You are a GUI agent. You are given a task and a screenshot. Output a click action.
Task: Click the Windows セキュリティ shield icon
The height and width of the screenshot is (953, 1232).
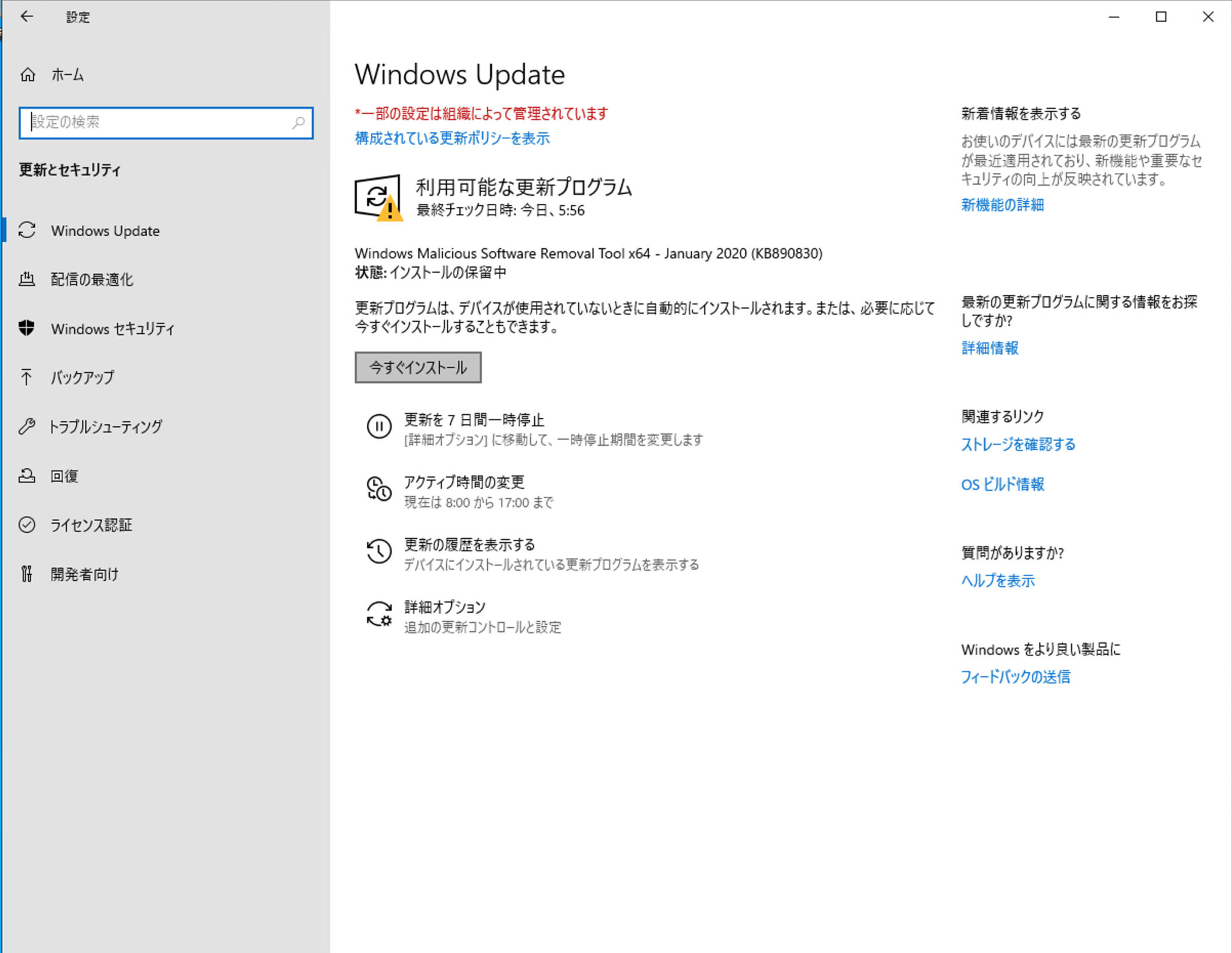[27, 329]
